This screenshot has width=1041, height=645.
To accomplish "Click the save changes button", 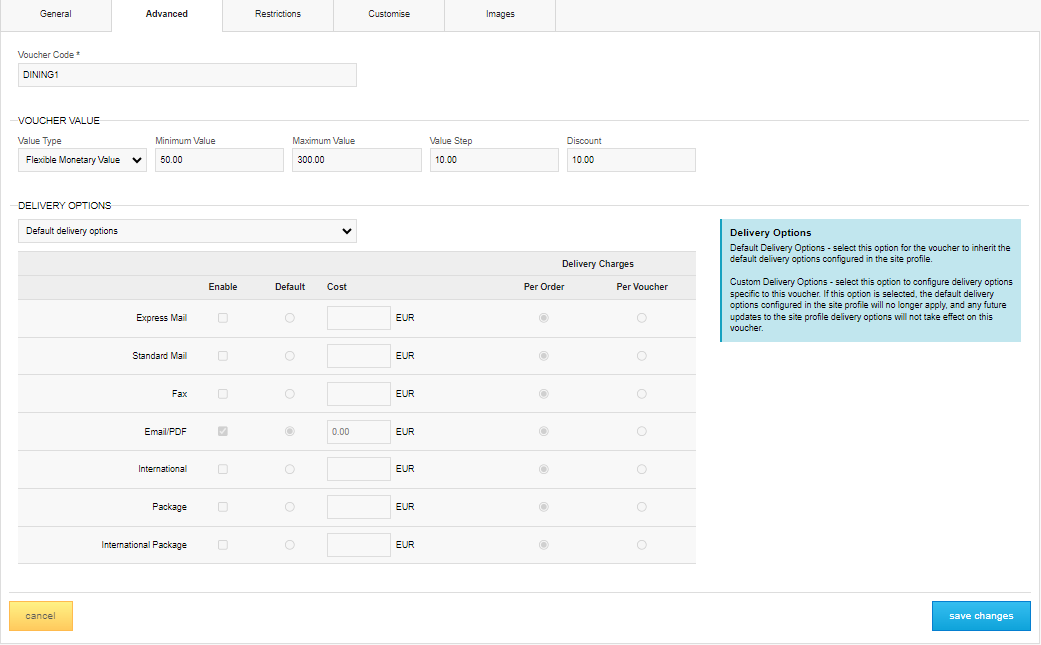I will (981, 616).
